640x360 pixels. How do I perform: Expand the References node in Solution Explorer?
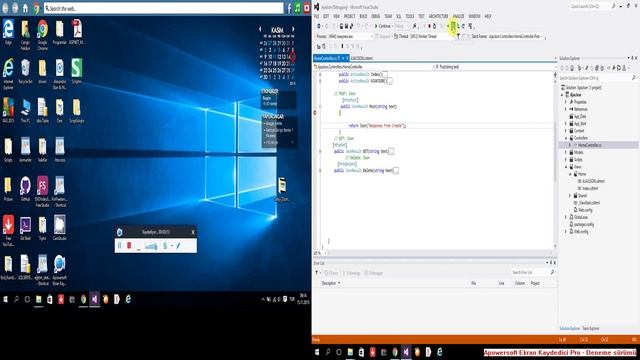click(566, 109)
